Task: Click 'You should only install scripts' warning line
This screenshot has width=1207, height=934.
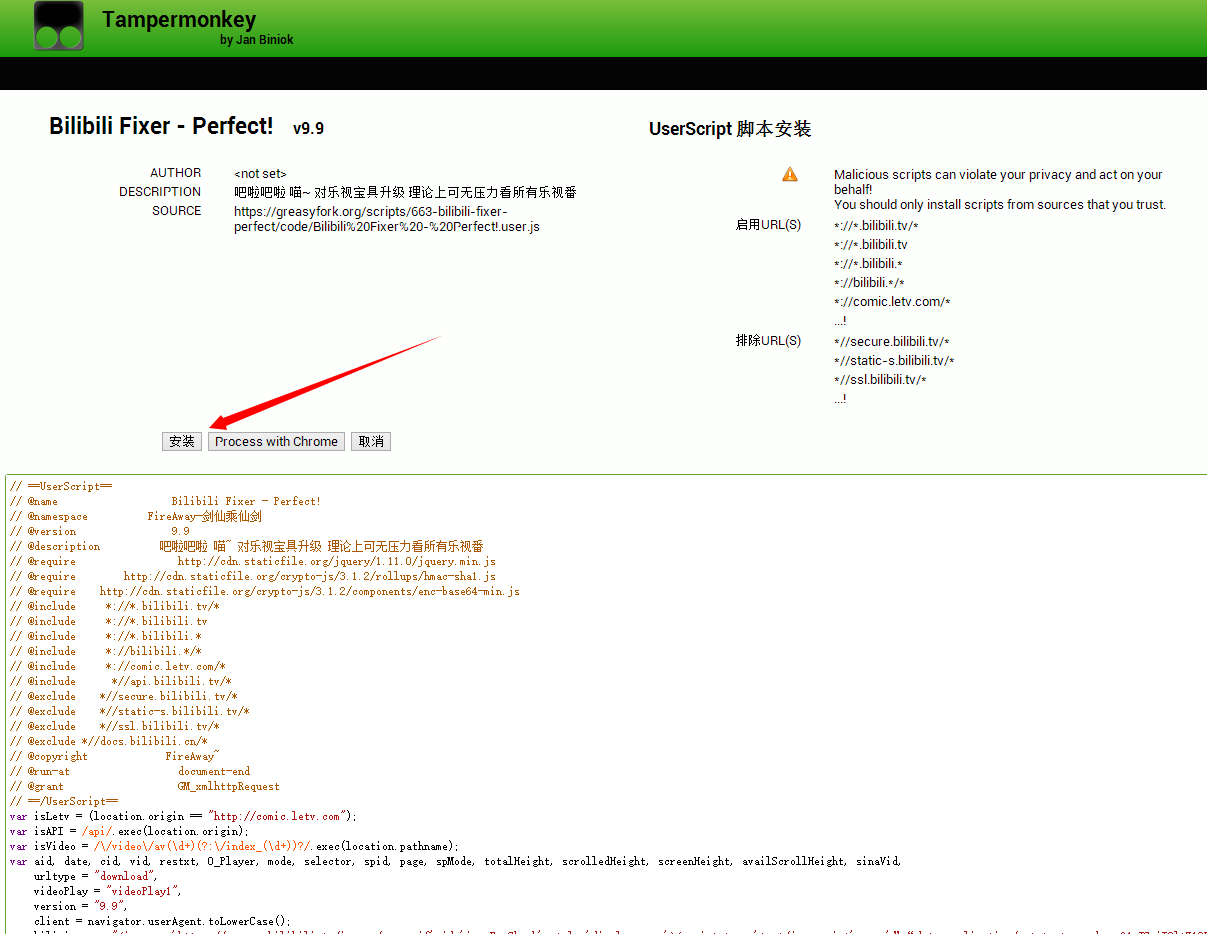Action: (1000, 205)
